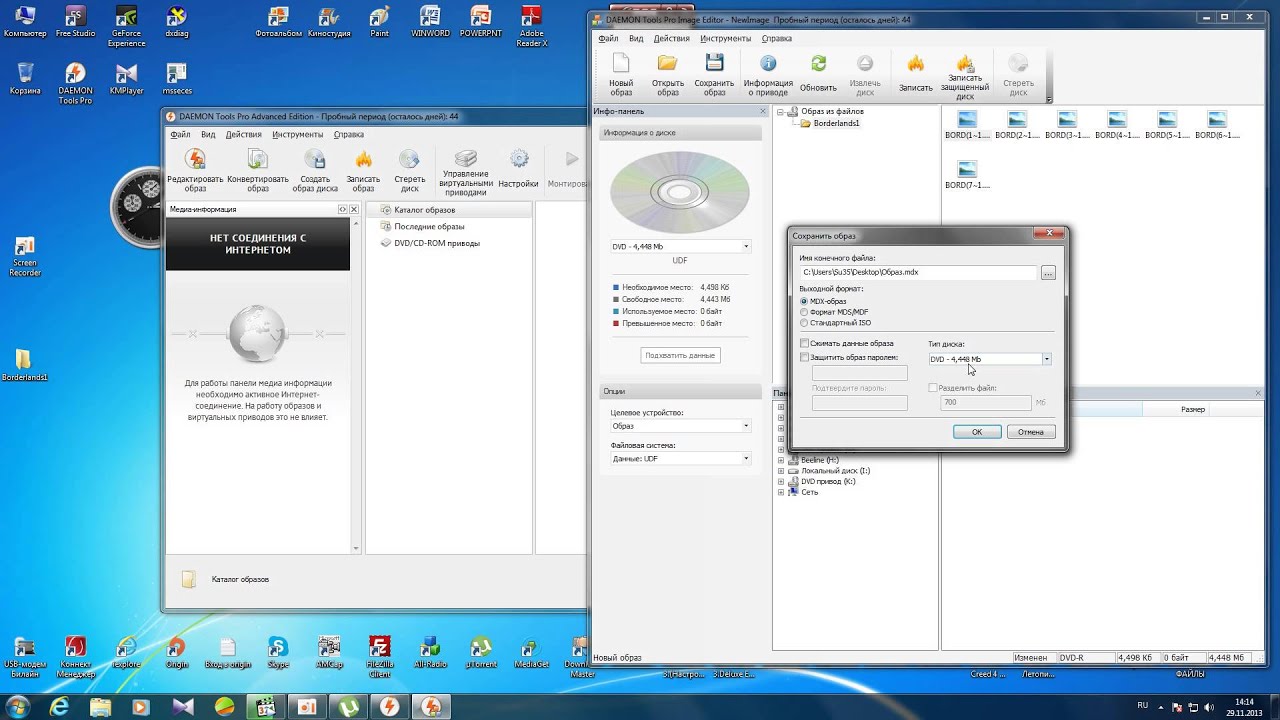Select Формат MDS/MDF radio option

[x=804, y=312]
